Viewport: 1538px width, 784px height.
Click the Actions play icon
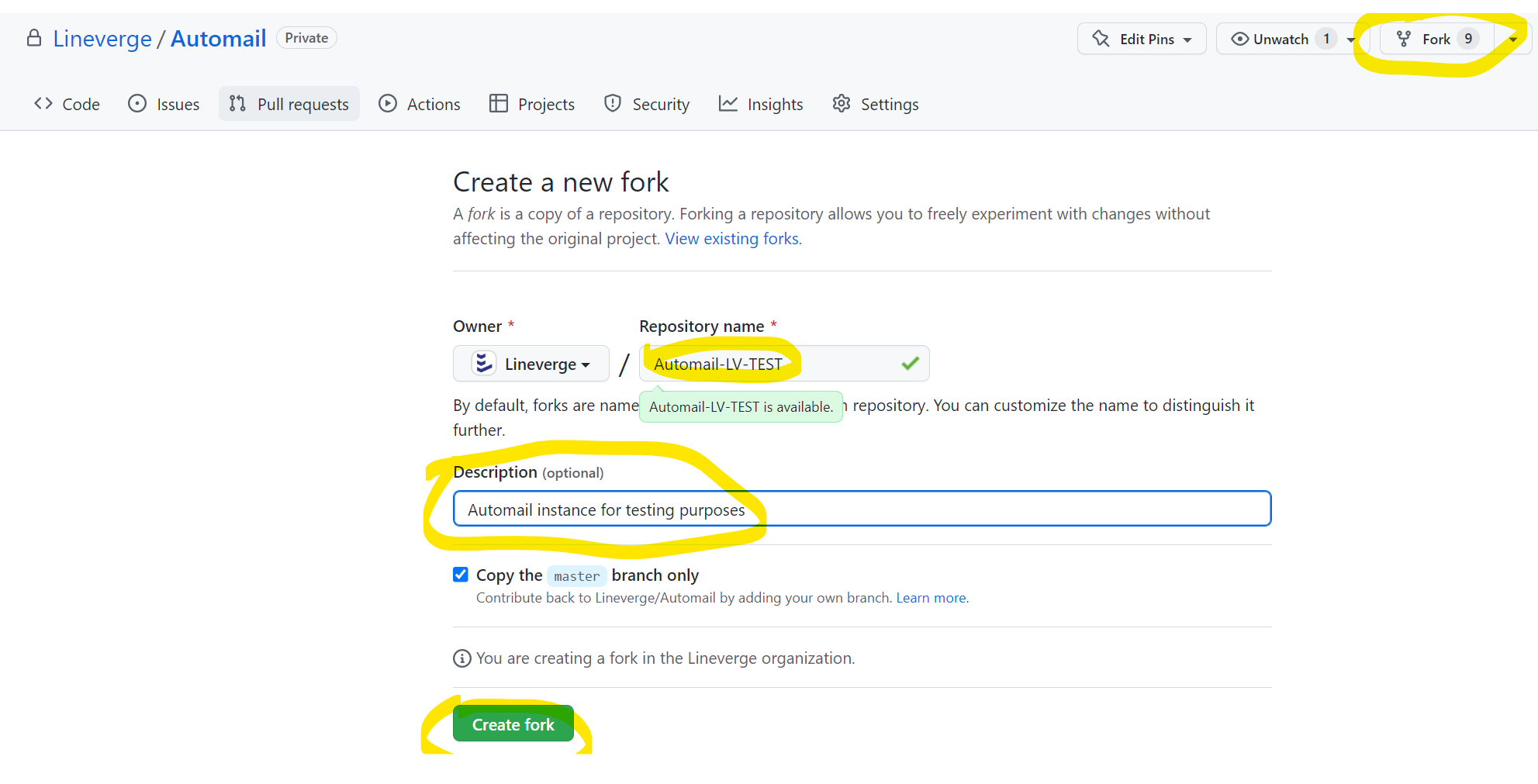tap(388, 103)
